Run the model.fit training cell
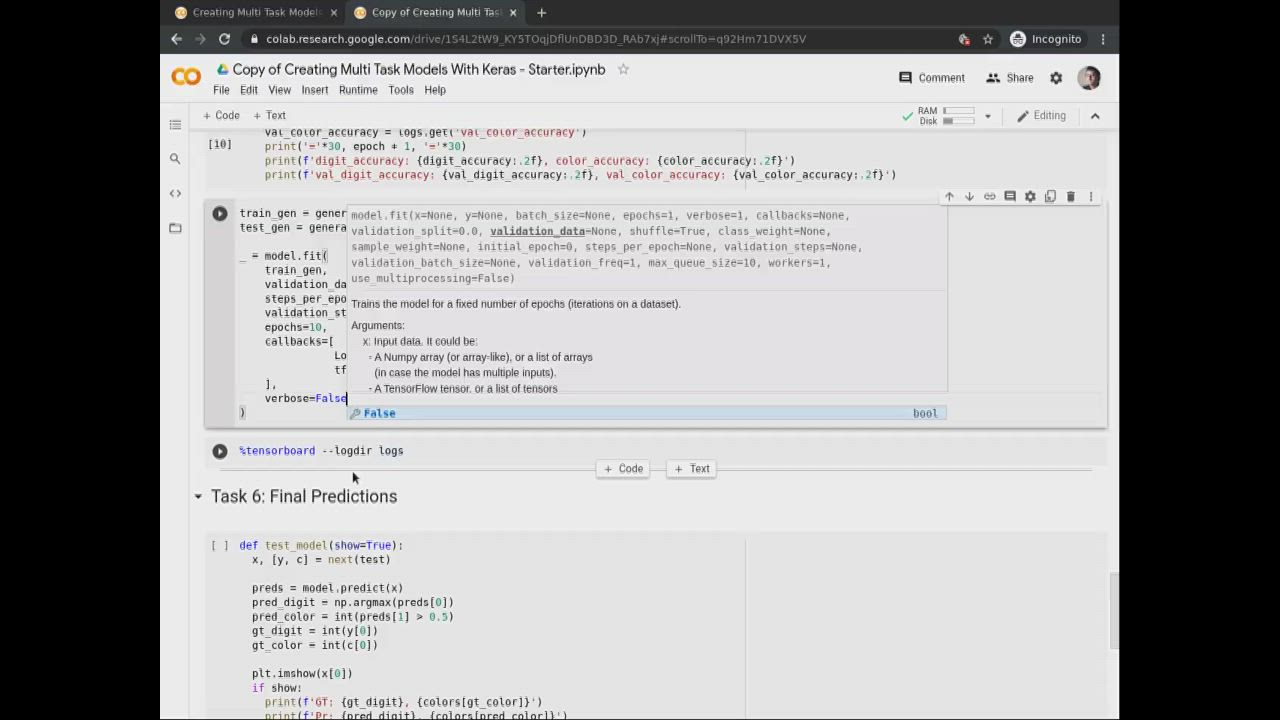The height and width of the screenshot is (720, 1280). point(220,214)
